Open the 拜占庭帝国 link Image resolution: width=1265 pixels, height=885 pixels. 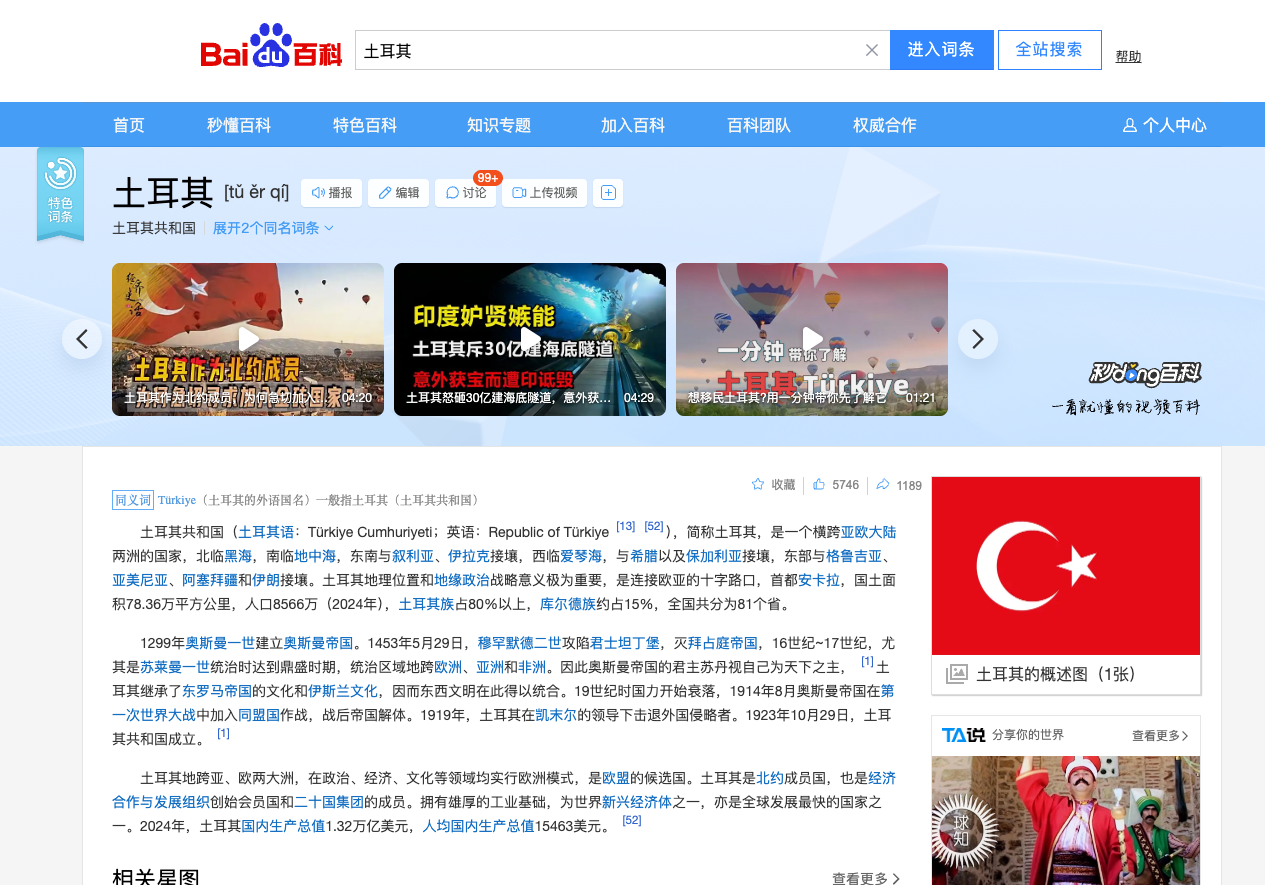[x=723, y=643]
